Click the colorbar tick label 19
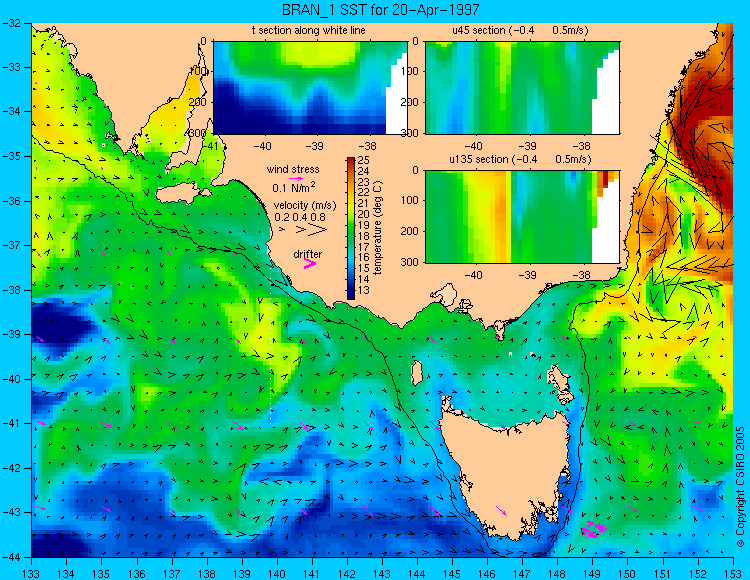 [x=364, y=225]
